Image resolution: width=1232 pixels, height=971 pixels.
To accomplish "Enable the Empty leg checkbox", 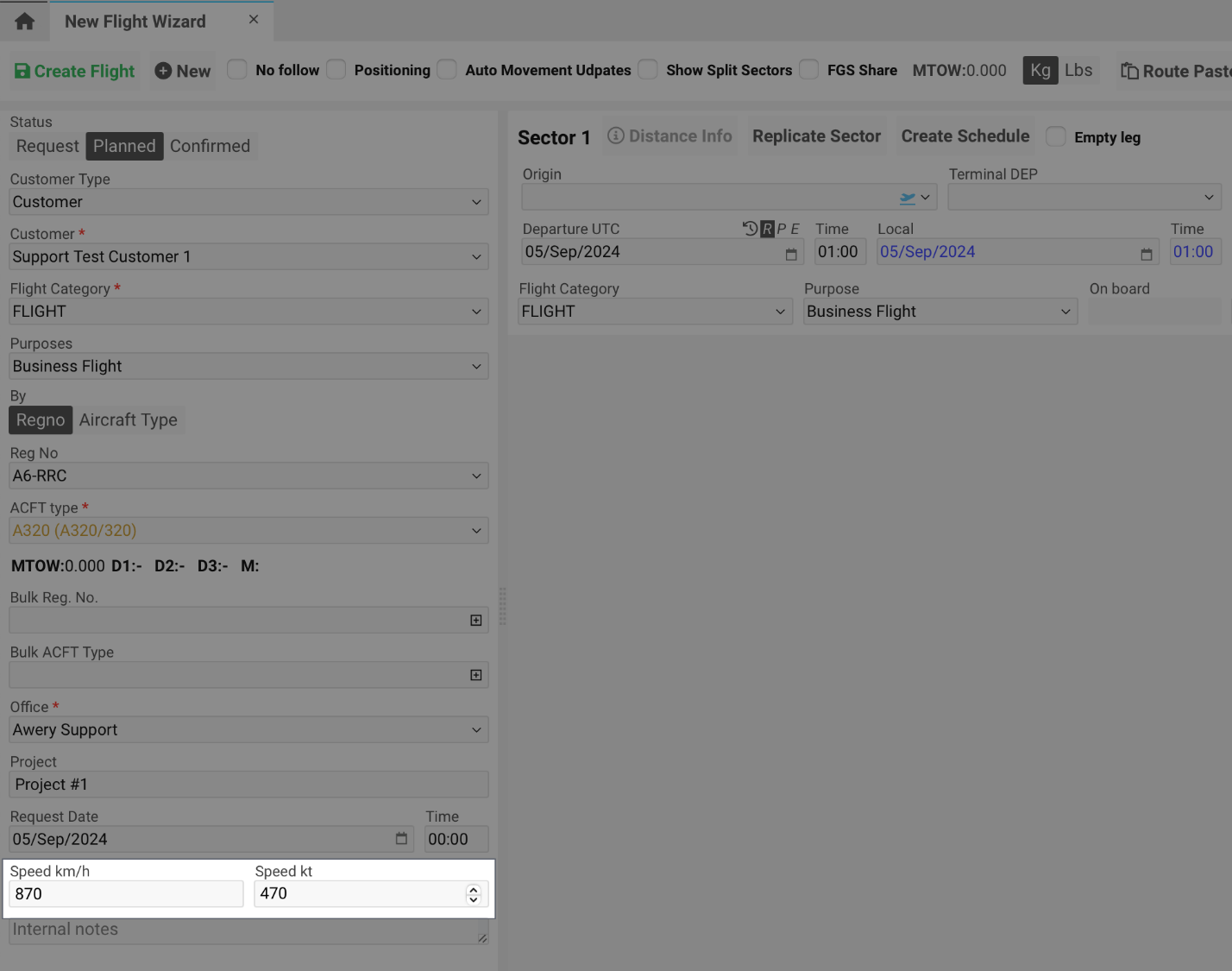I will [1055, 137].
